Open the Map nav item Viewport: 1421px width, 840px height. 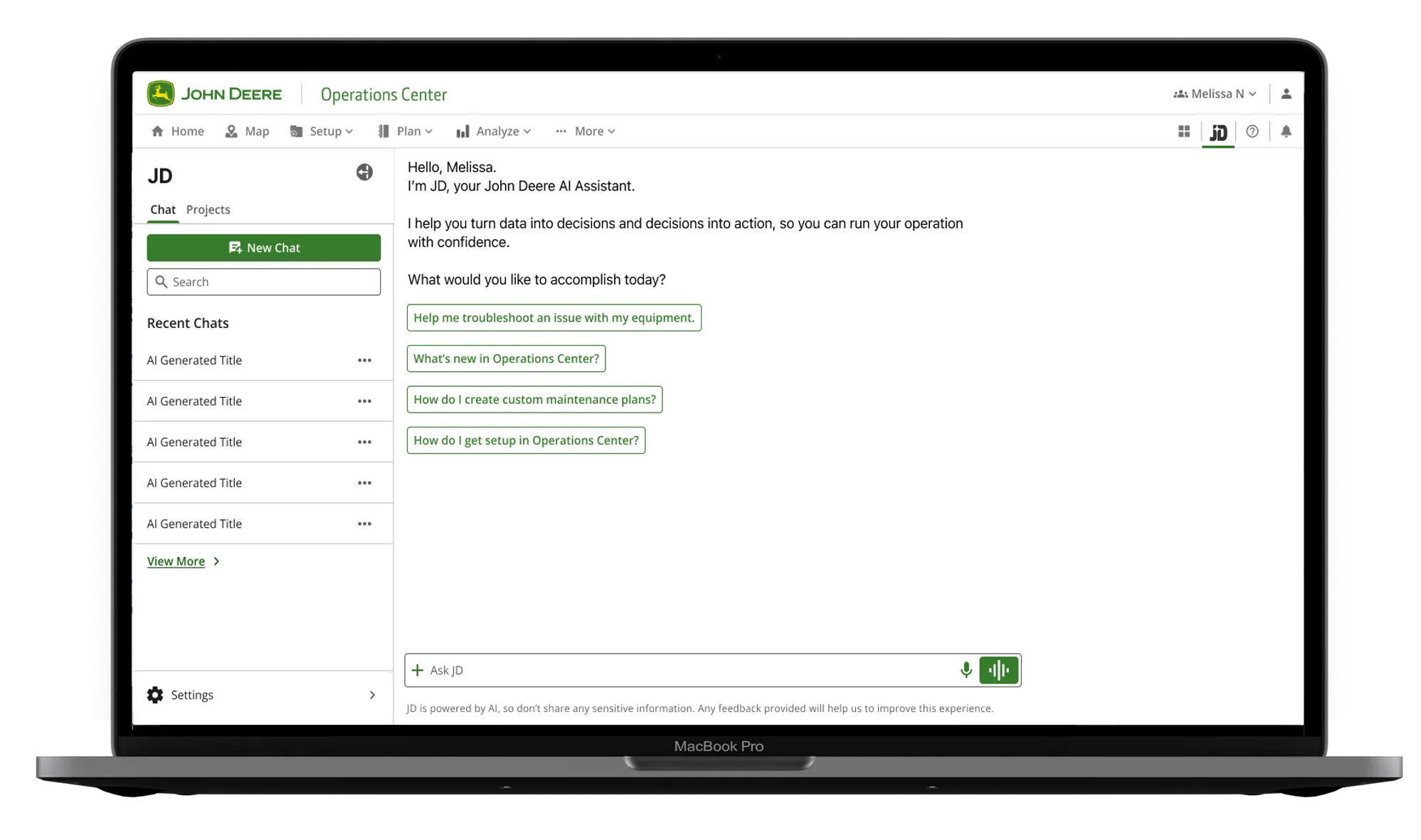(x=247, y=131)
